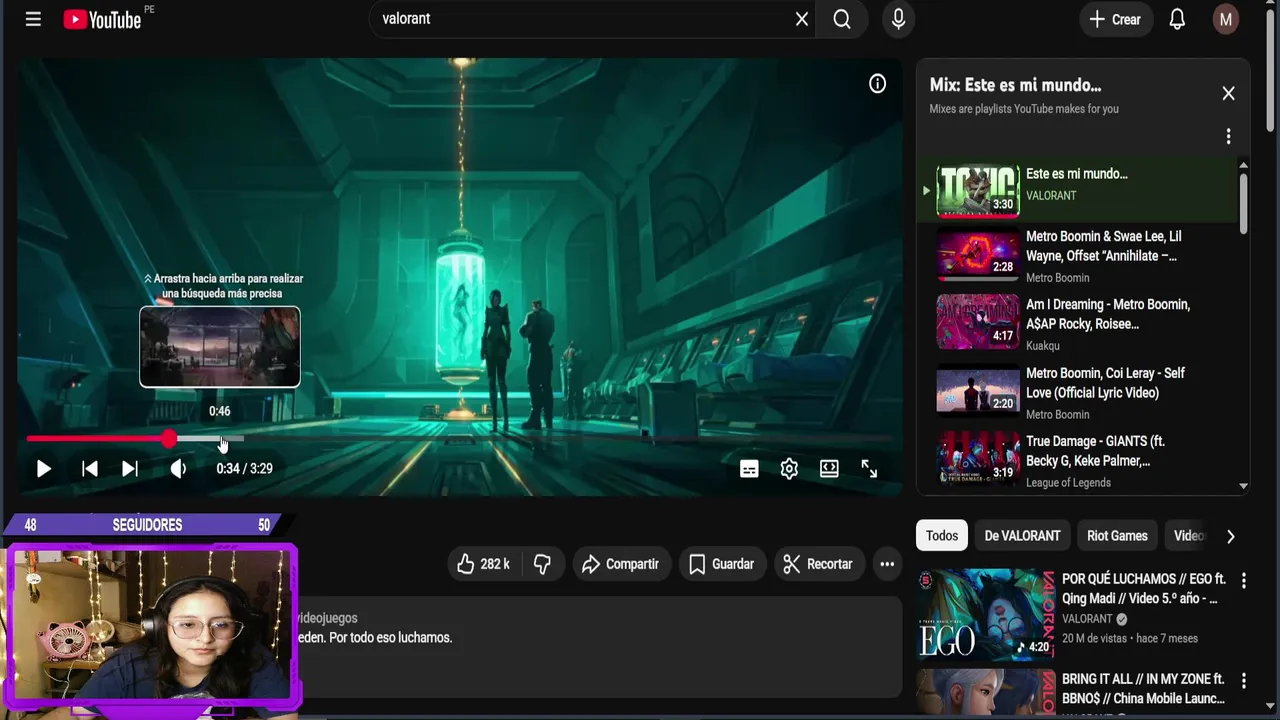Open the notifications bell
Screen dimensions: 1280x720
1177,19
